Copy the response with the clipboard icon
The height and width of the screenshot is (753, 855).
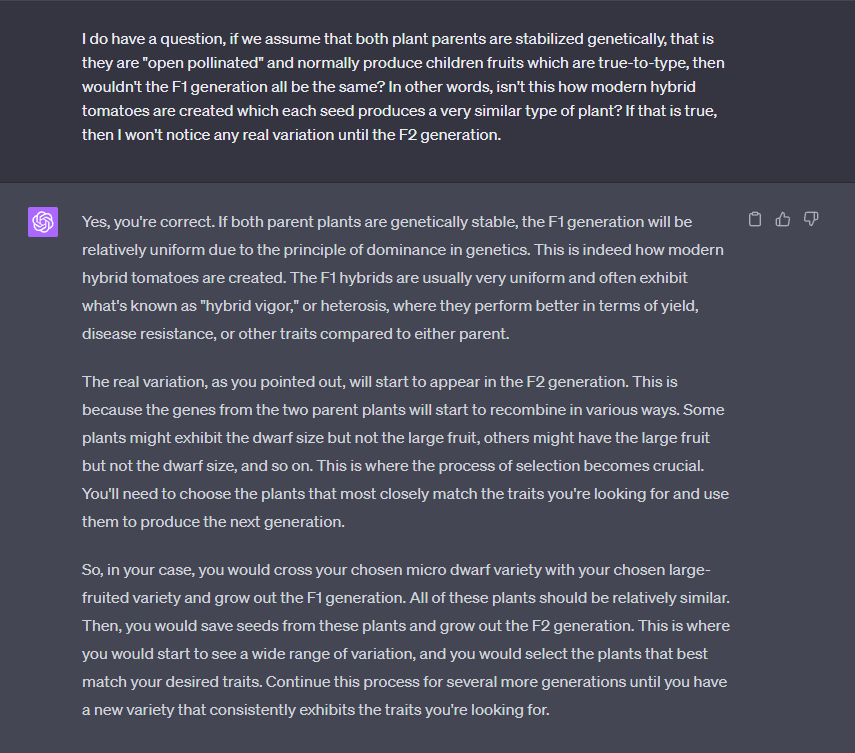pos(755,219)
